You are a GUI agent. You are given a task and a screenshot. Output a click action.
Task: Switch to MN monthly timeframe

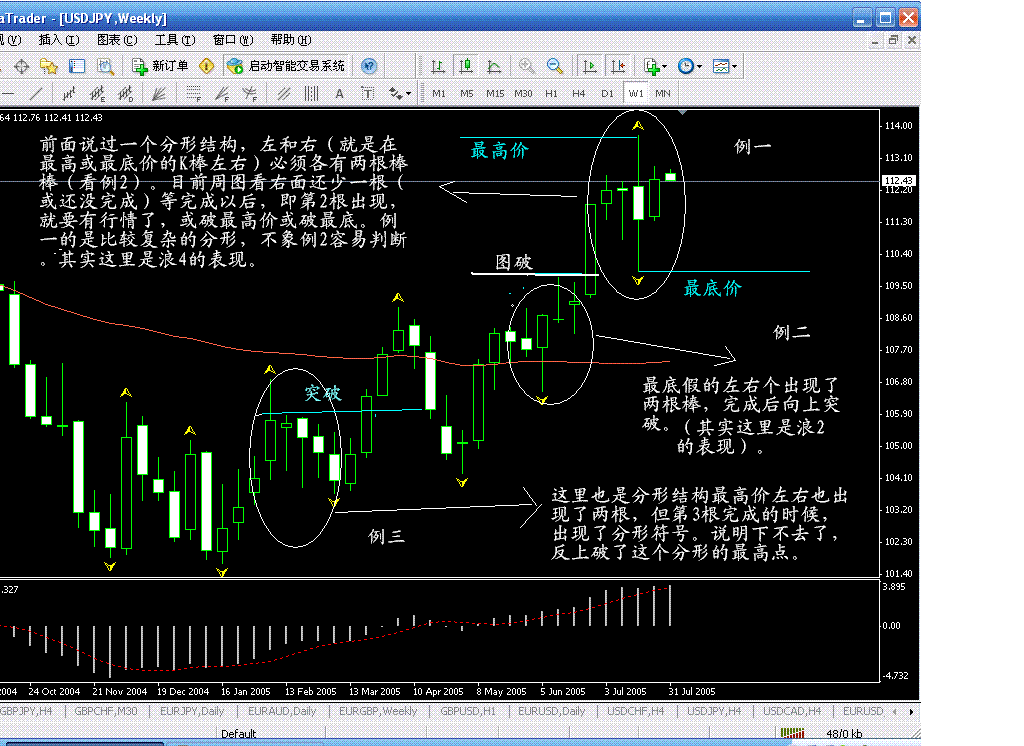point(663,93)
